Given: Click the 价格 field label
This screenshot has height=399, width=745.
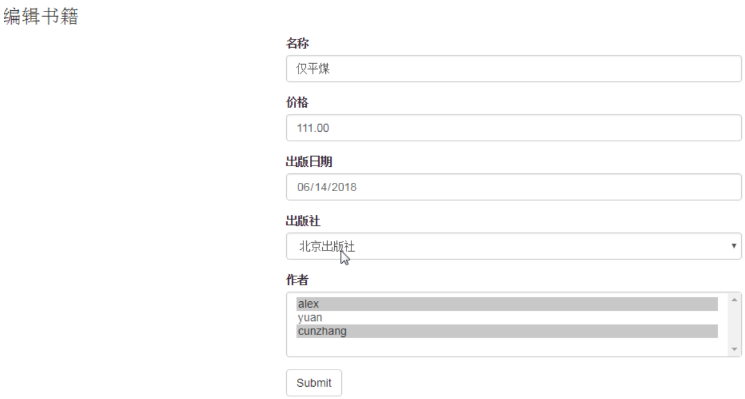Looking at the screenshot, I should (297, 102).
